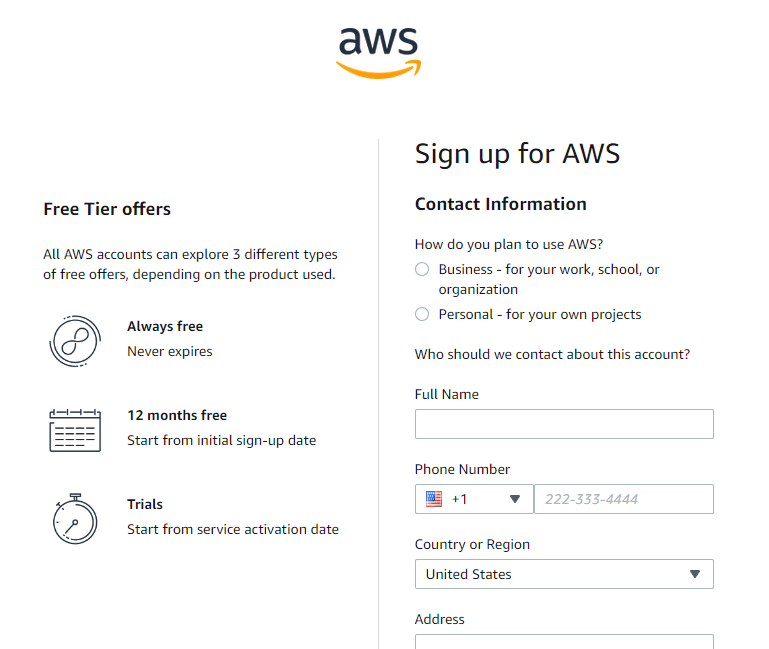Click inside the Full Name field
Screen dimensions: 769x649
[563, 424]
